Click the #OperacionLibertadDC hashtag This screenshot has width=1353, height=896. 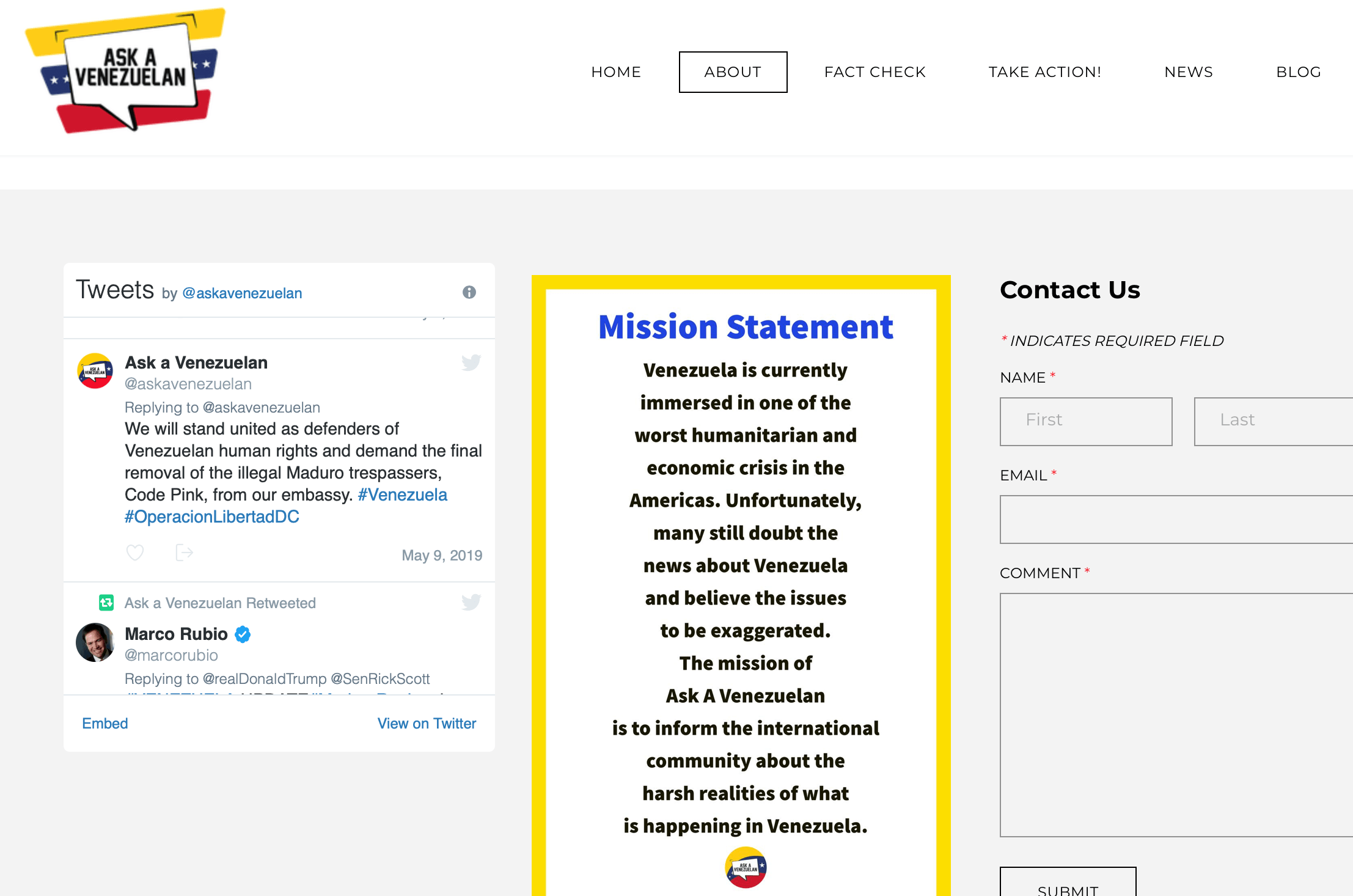point(212,516)
